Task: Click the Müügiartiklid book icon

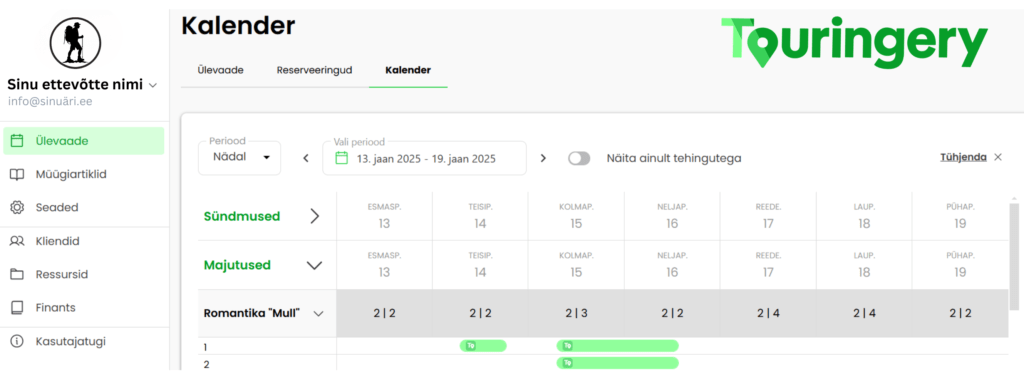Action: coord(18,174)
